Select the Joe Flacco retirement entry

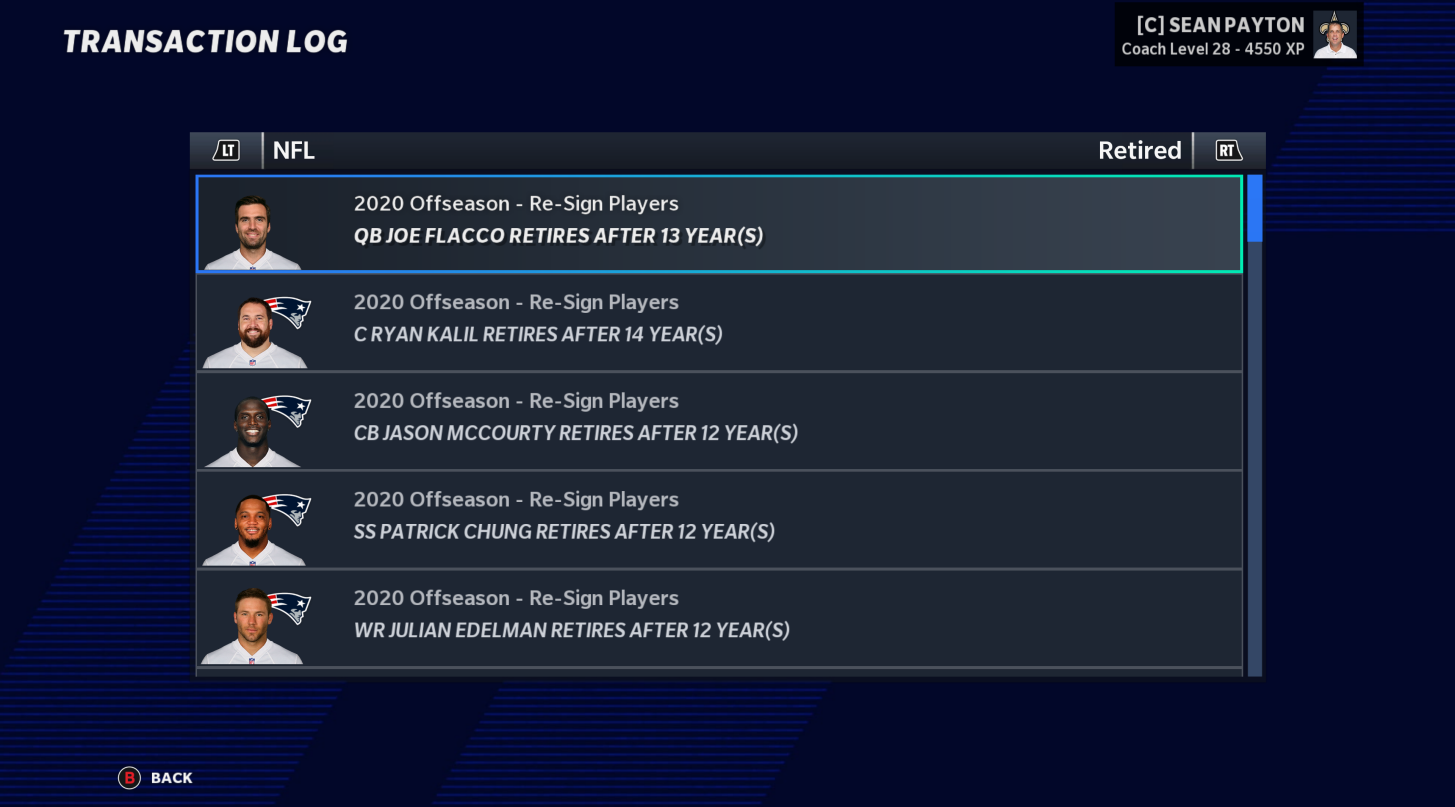(x=720, y=224)
